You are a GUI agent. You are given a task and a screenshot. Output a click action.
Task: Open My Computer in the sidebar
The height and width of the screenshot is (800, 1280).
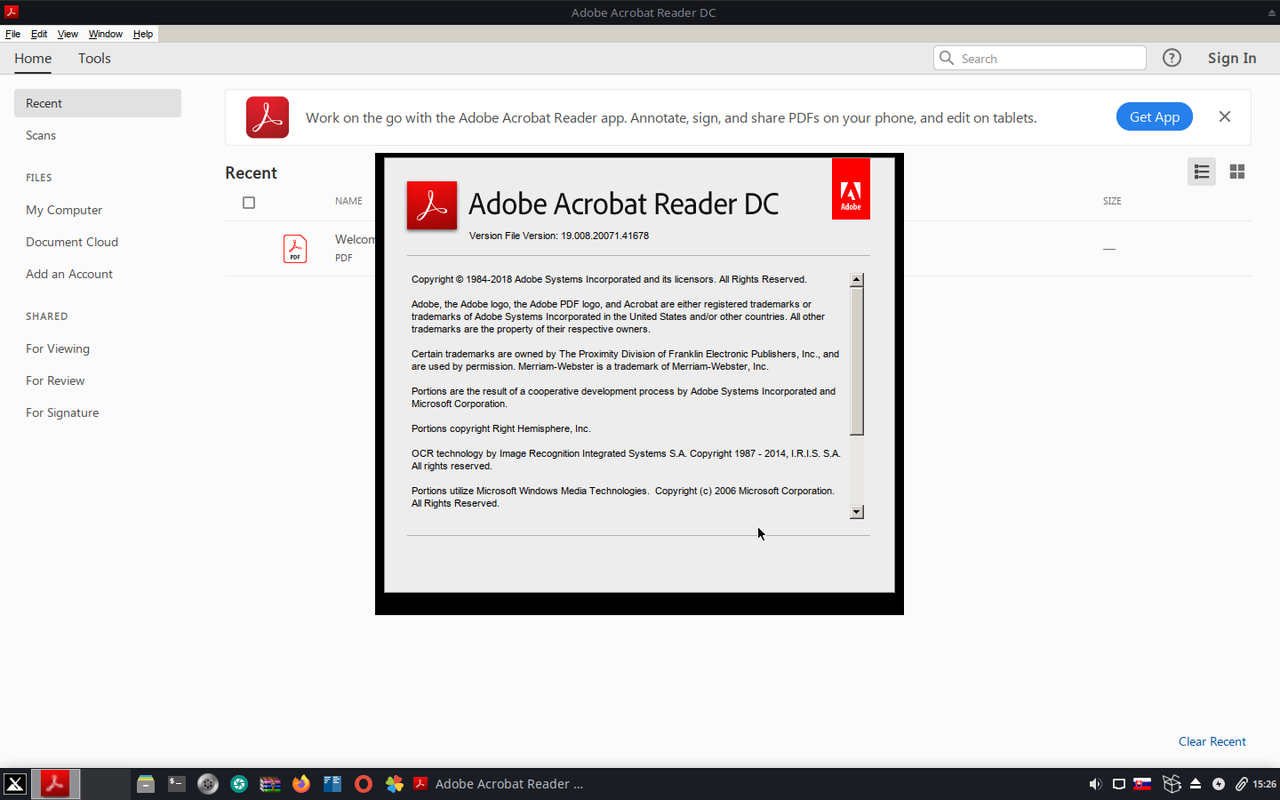coord(64,210)
